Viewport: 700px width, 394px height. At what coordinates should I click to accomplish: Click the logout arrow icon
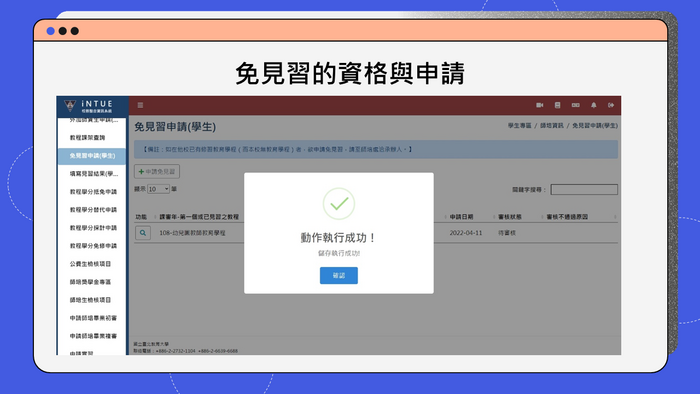[x=611, y=105]
